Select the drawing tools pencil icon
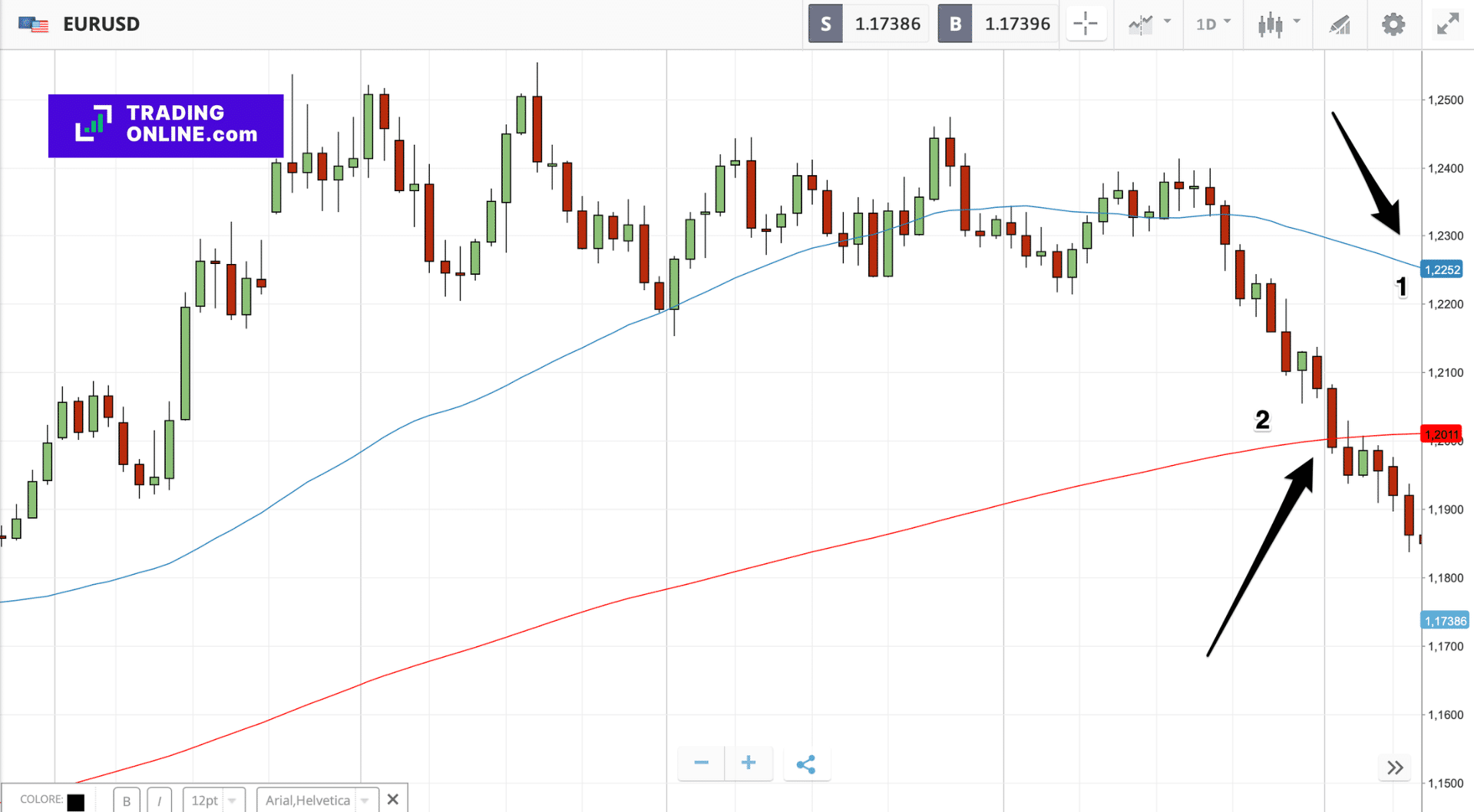Image resolution: width=1474 pixels, height=812 pixels. (x=1340, y=24)
